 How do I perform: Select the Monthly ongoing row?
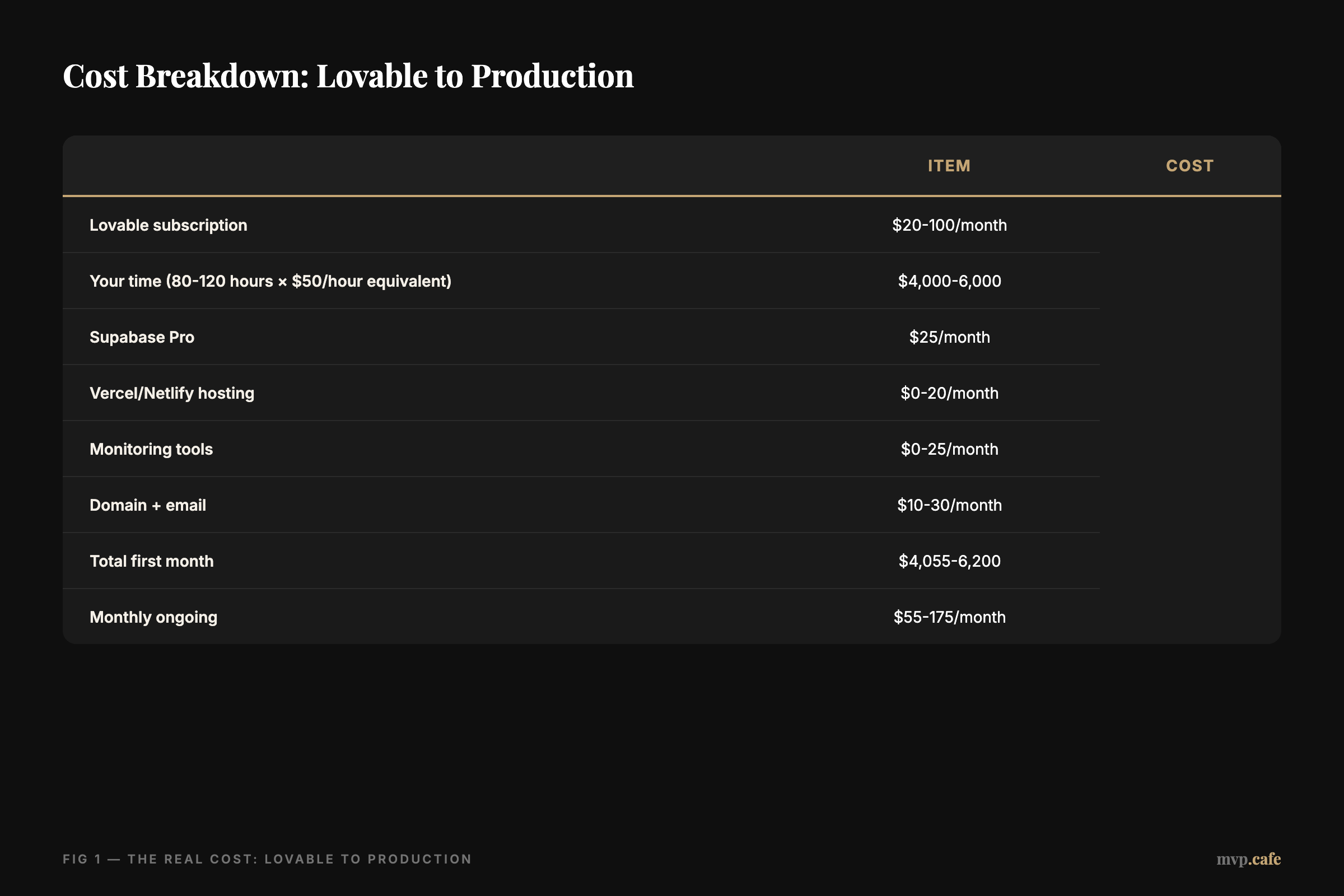coord(153,617)
